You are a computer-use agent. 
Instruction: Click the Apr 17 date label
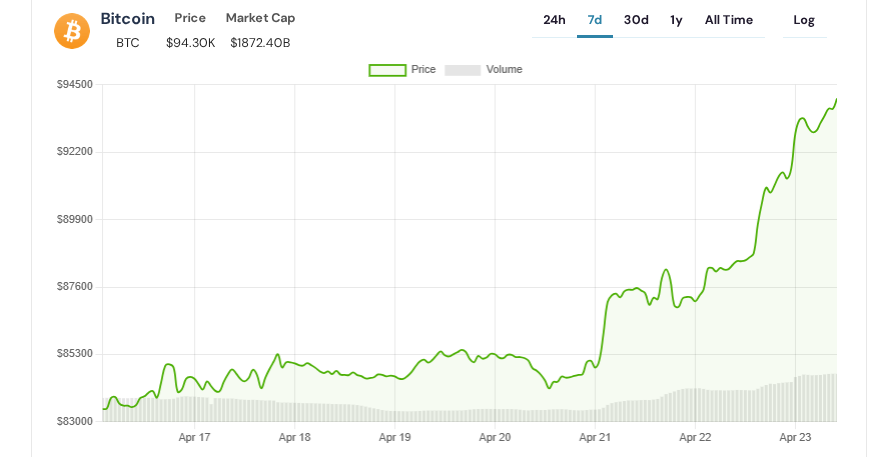click(195, 438)
